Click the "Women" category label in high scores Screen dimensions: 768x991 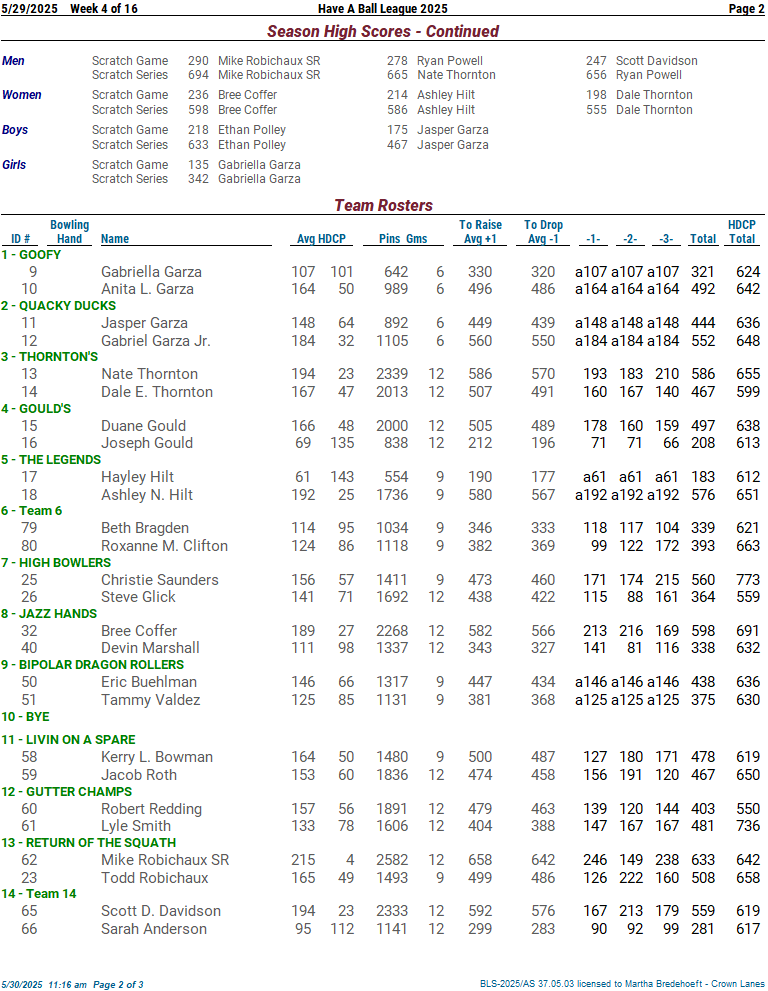pyautogui.click(x=22, y=95)
